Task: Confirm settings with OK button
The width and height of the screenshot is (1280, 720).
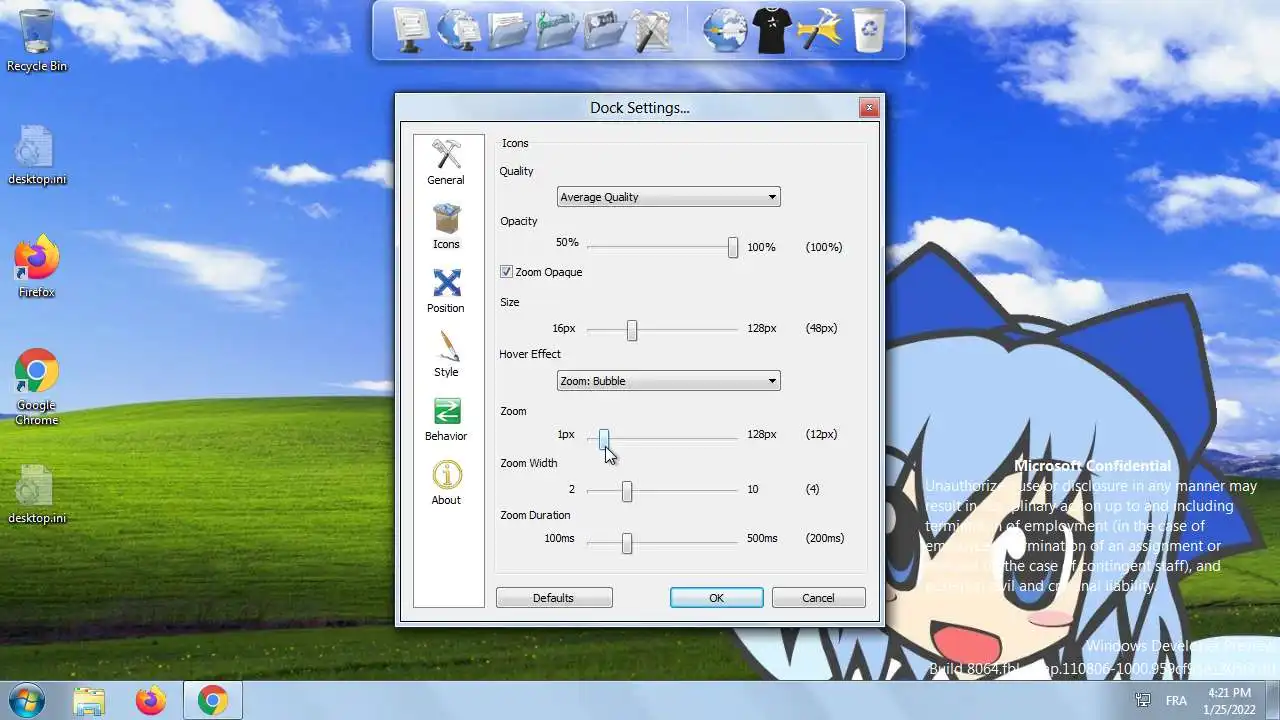Action: point(717,598)
